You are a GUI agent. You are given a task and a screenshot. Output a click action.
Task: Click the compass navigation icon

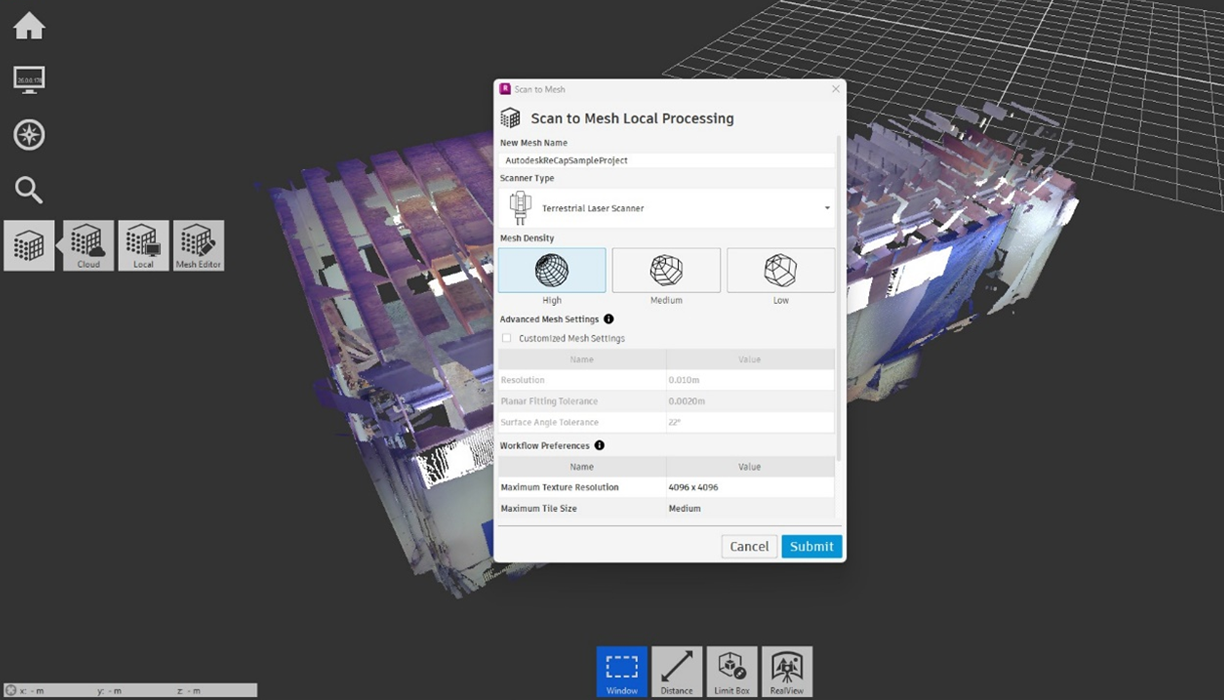[29, 135]
